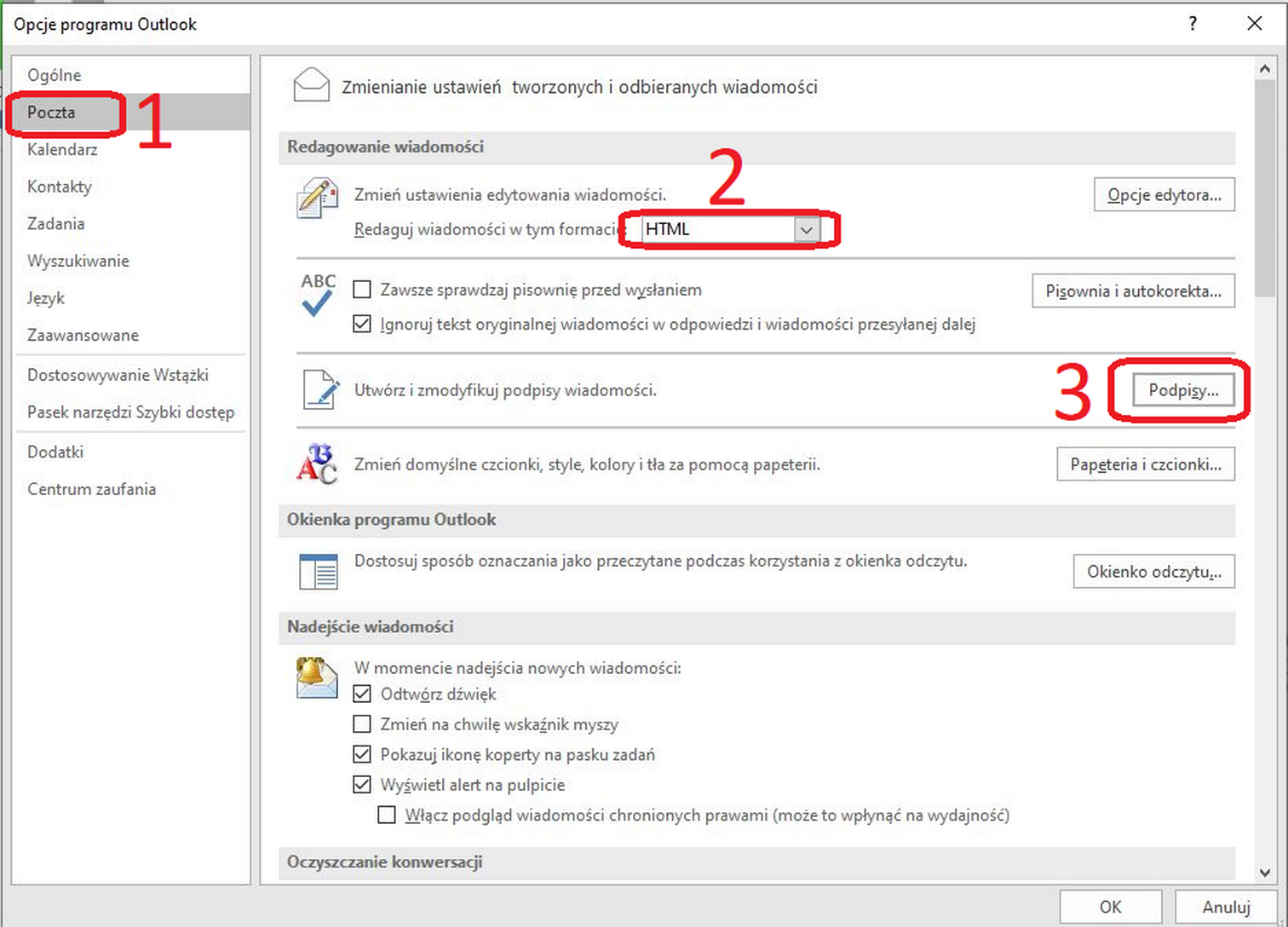
Task: Click the Opcje edytora button
Action: point(1164,195)
